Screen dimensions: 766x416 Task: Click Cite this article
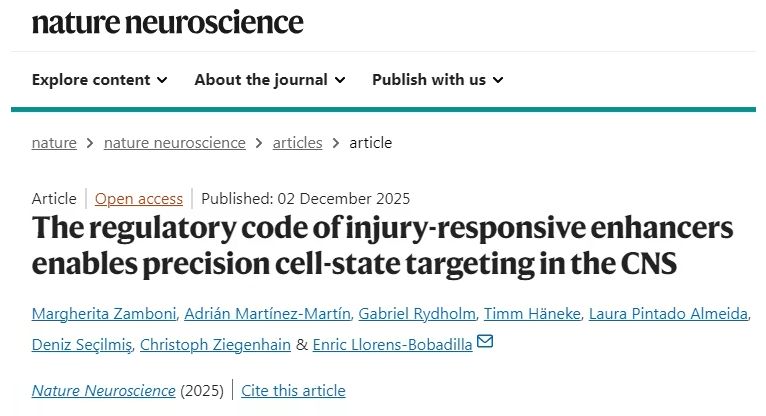(293, 390)
